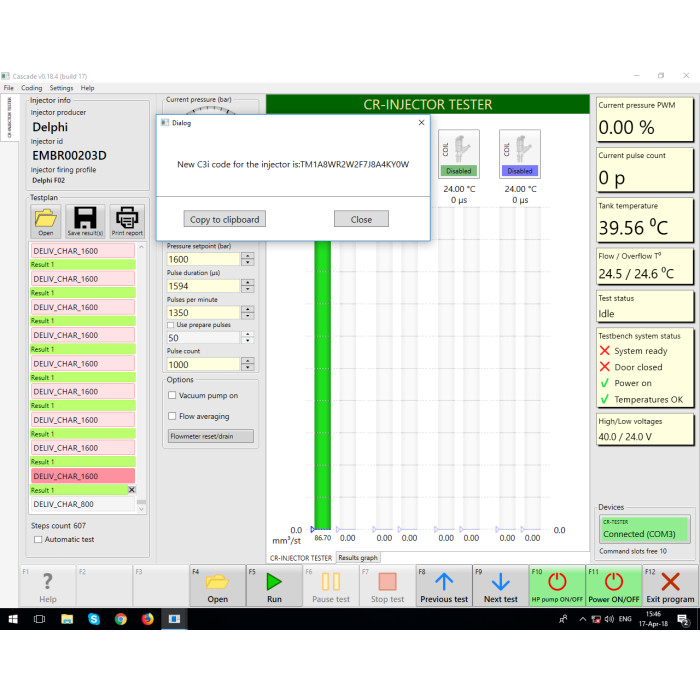Switch to the Results graph tab
This screenshot has height=700, width=700.
click(357, 558)
